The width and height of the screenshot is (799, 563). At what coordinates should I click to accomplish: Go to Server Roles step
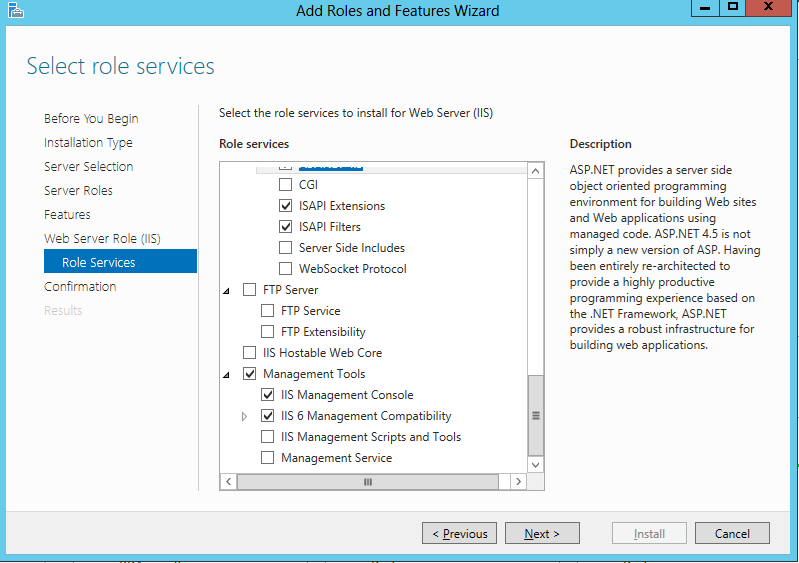tap(78, 191)
